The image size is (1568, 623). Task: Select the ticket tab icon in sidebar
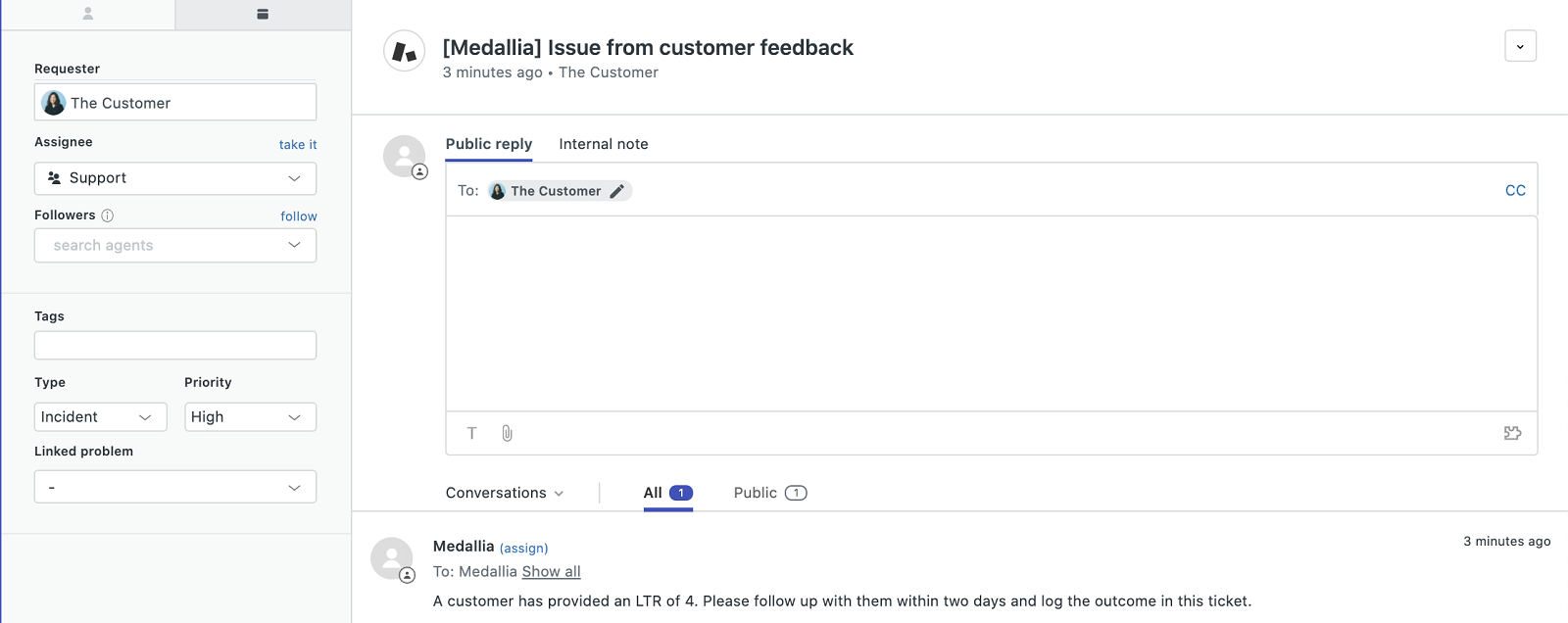(x=263, y=14)
